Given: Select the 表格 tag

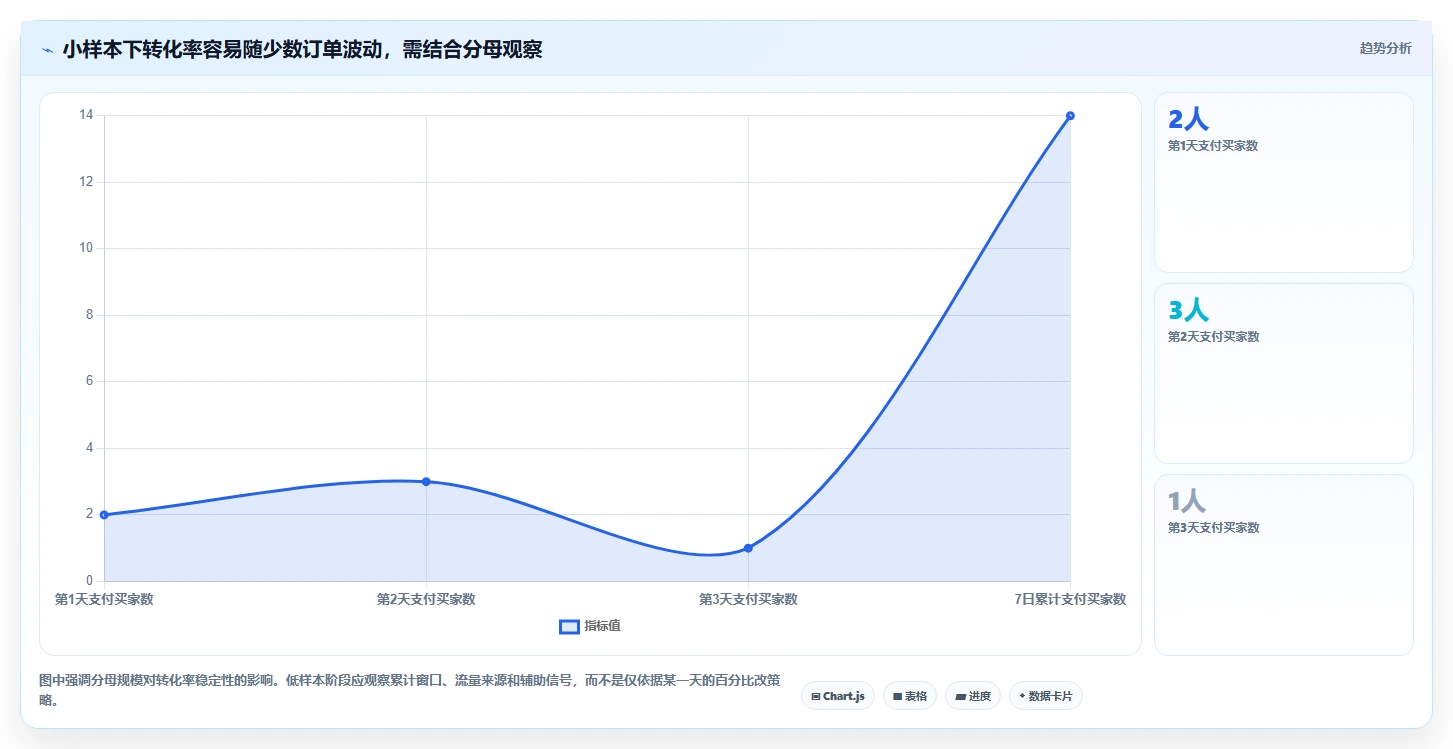Looking at the screenshot, I should (x=910, y=696).
